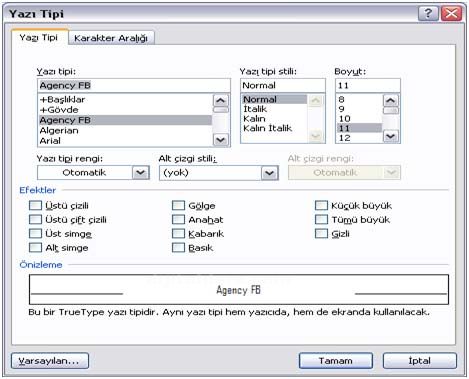Toggle Basık effect checkbox
This screenshot has height=379, width=469.
click(x=178, y=247)
